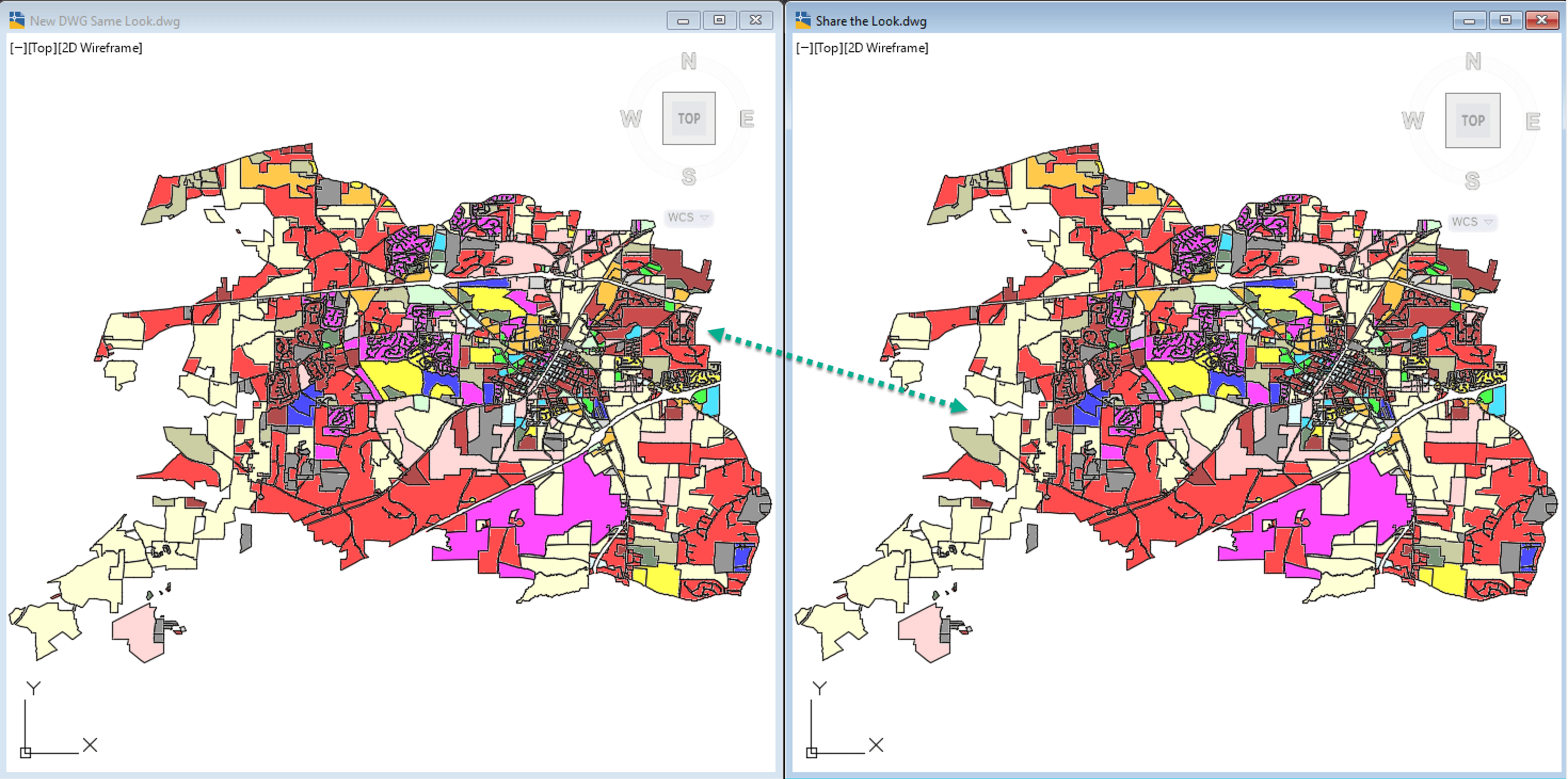Close the Share the Look window
1568x779 pixels.
point(1542,20)
